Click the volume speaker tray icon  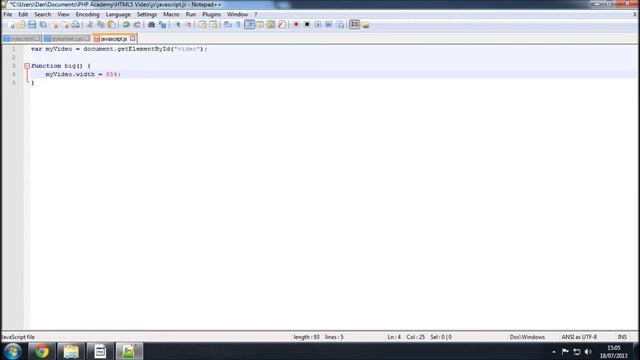588,351
